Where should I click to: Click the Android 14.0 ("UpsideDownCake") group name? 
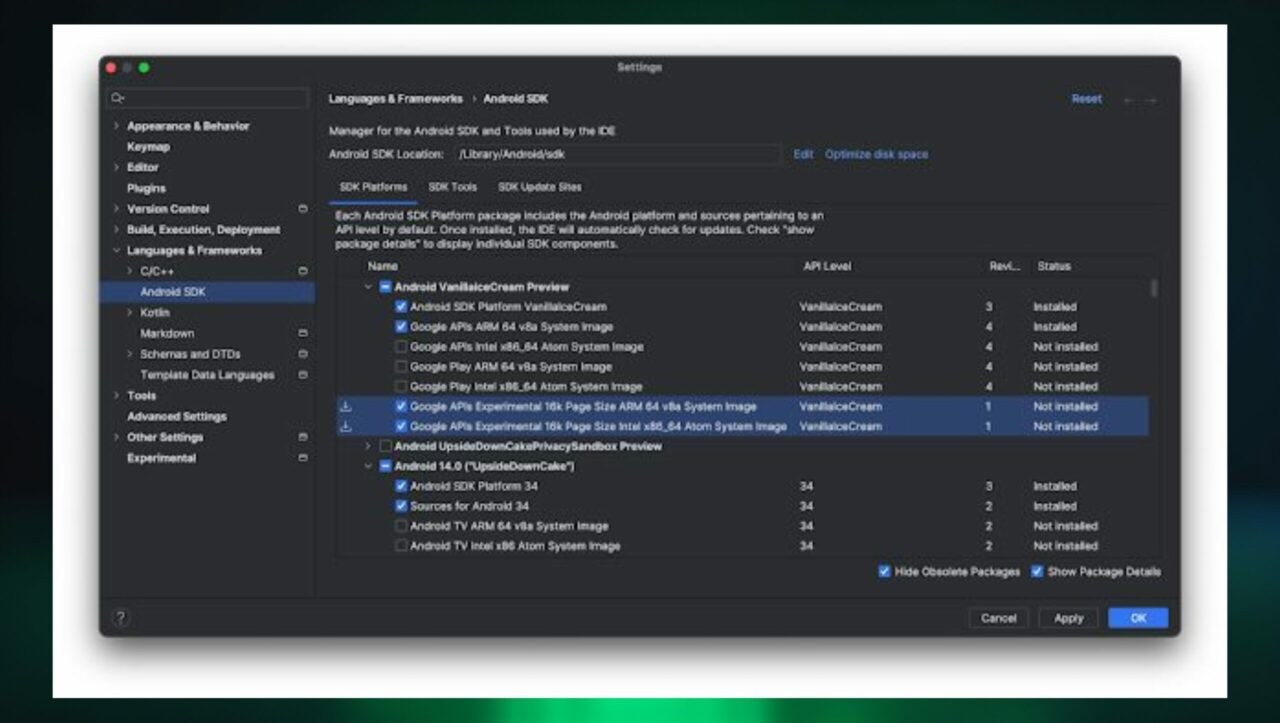484,467
